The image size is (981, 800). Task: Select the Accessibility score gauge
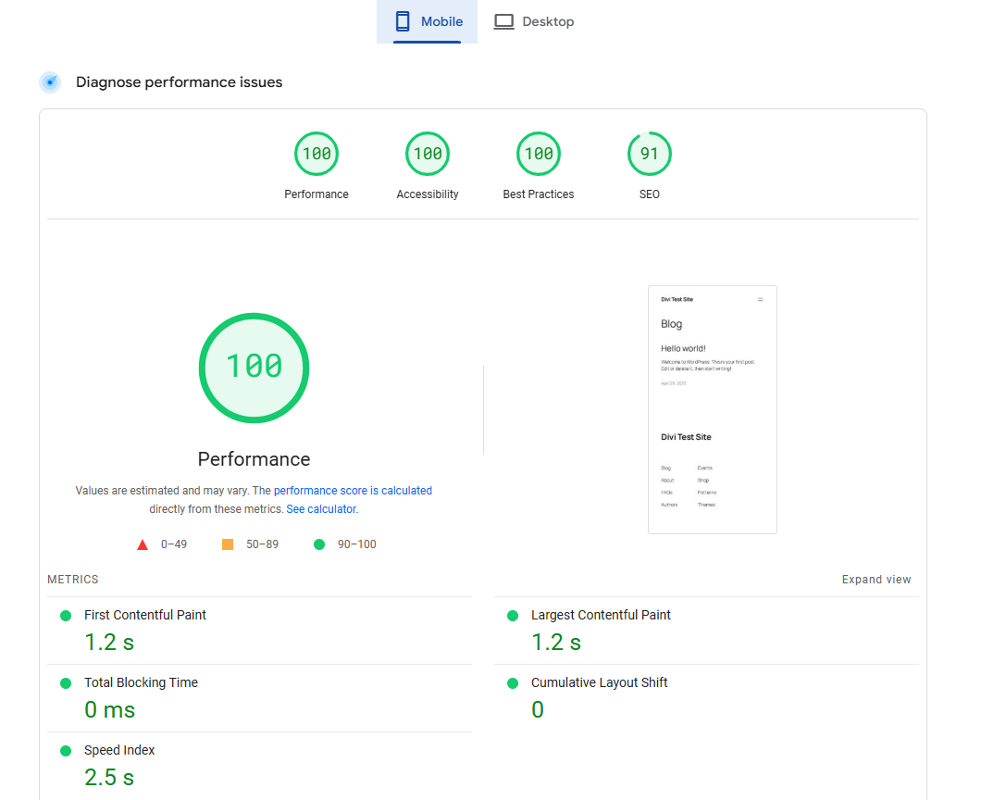427,154
